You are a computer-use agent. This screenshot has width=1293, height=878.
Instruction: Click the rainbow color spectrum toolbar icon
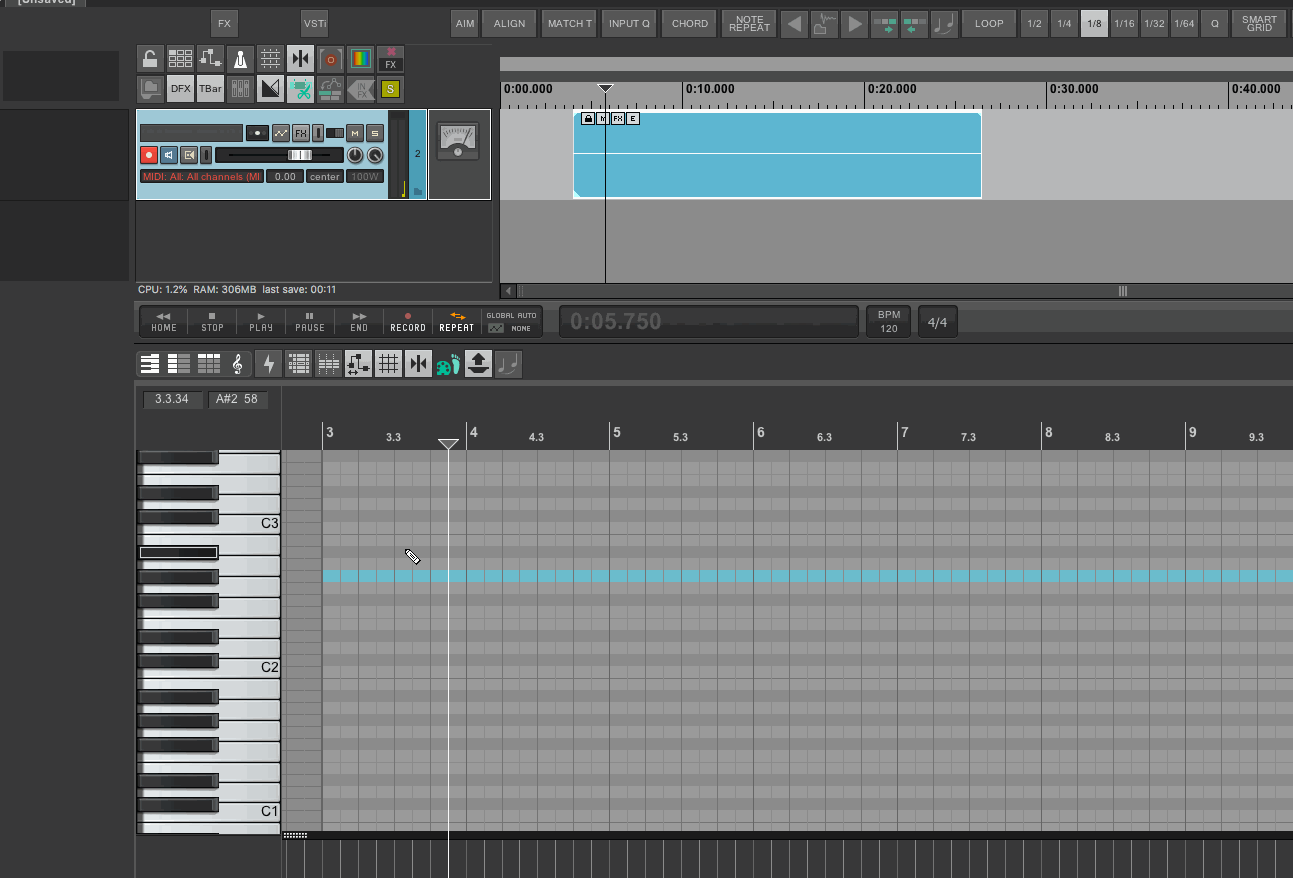pyautogui.click(x=360, y=59)
